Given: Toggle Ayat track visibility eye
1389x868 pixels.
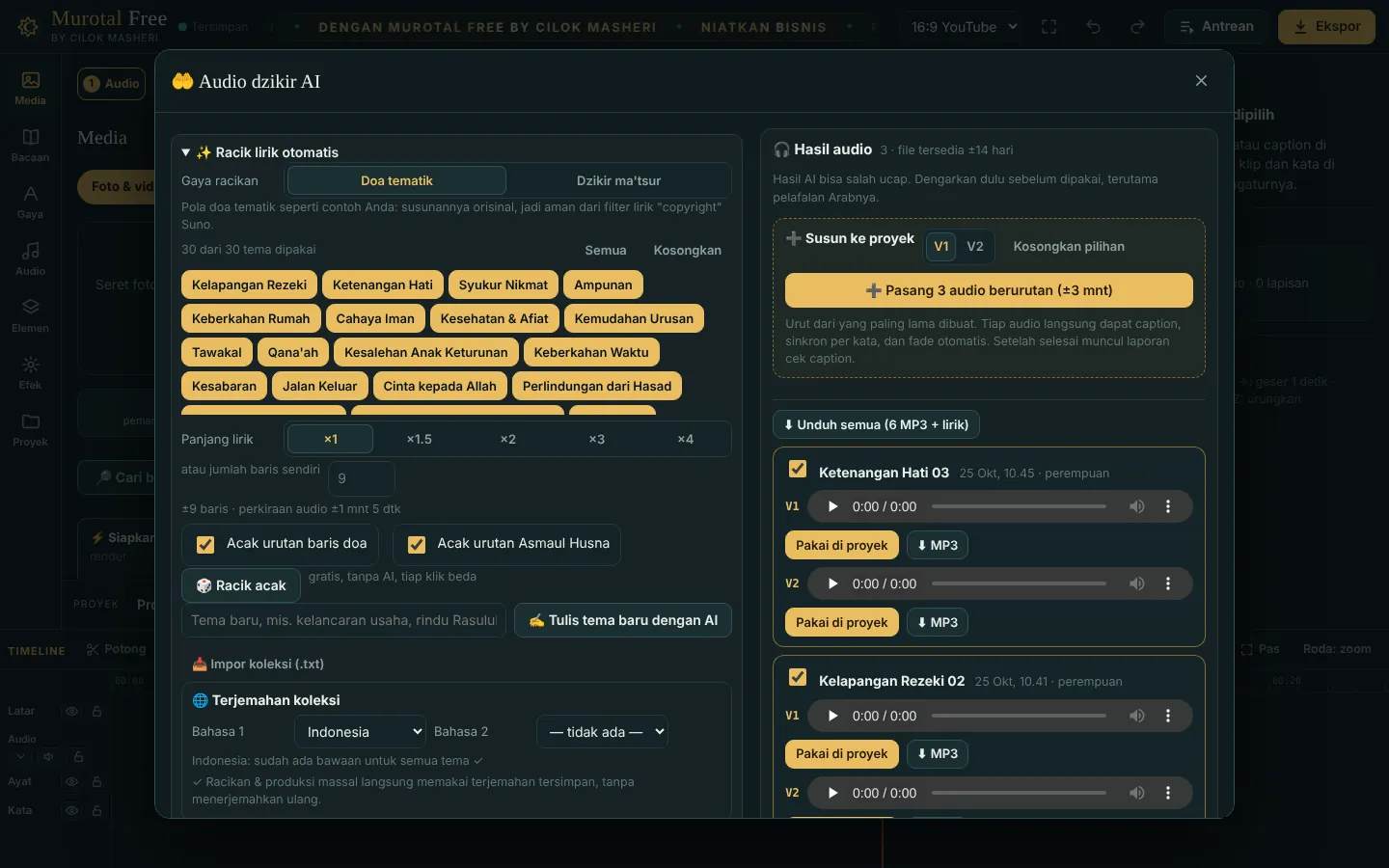Looking at the screenshot, I should 71,782.
